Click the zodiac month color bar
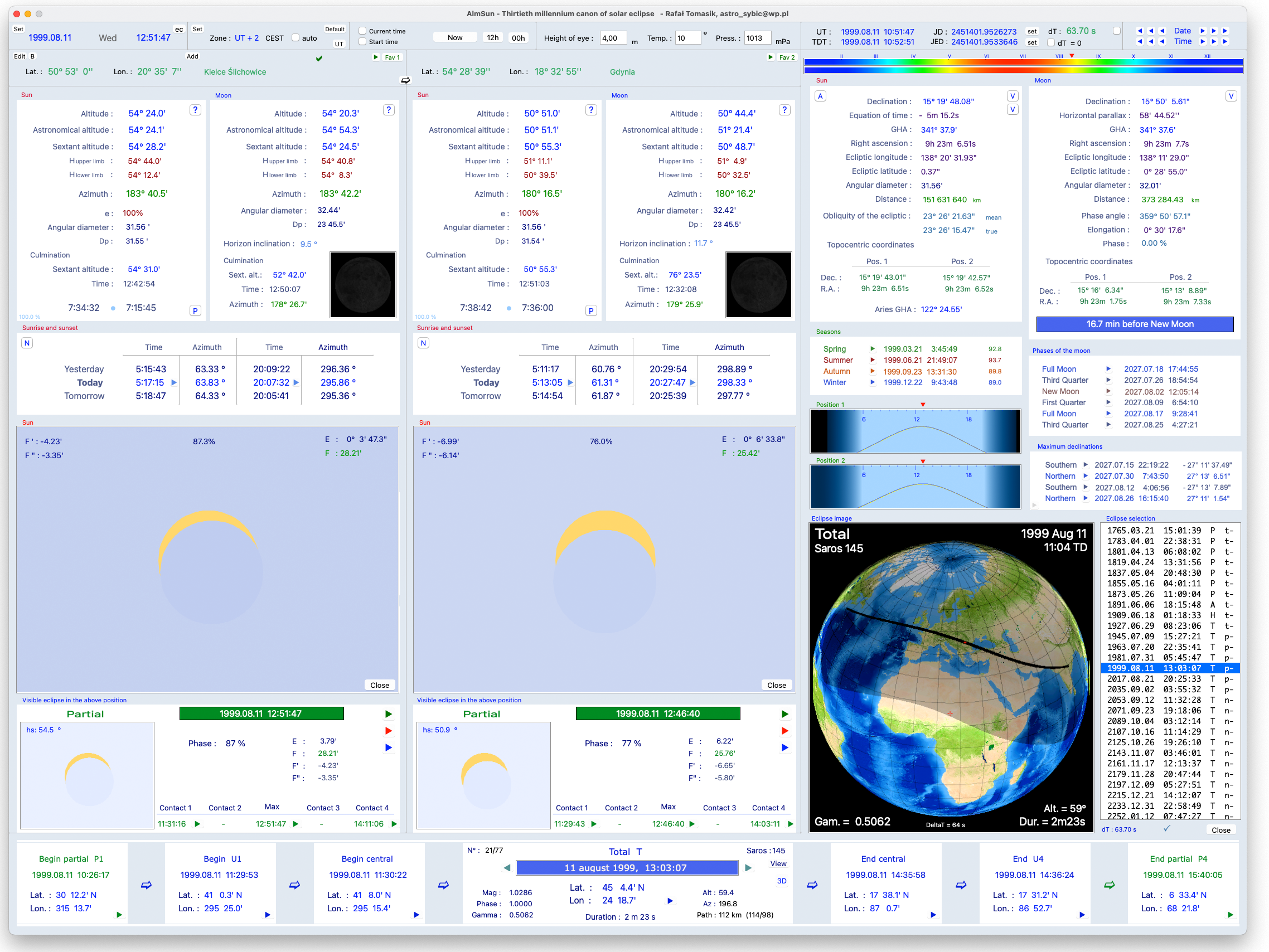This screenshot has height=952, width=1269. 1024,65
